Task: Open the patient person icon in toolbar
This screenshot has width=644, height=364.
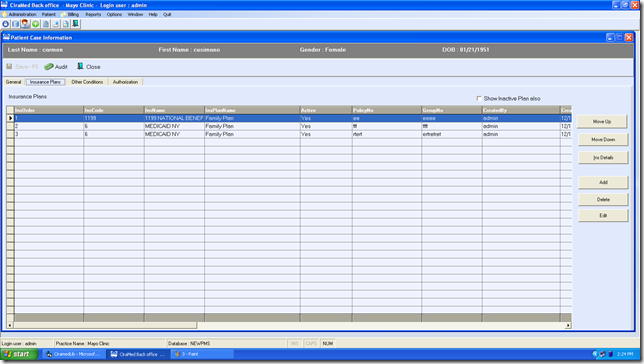Action: (25, 24)
